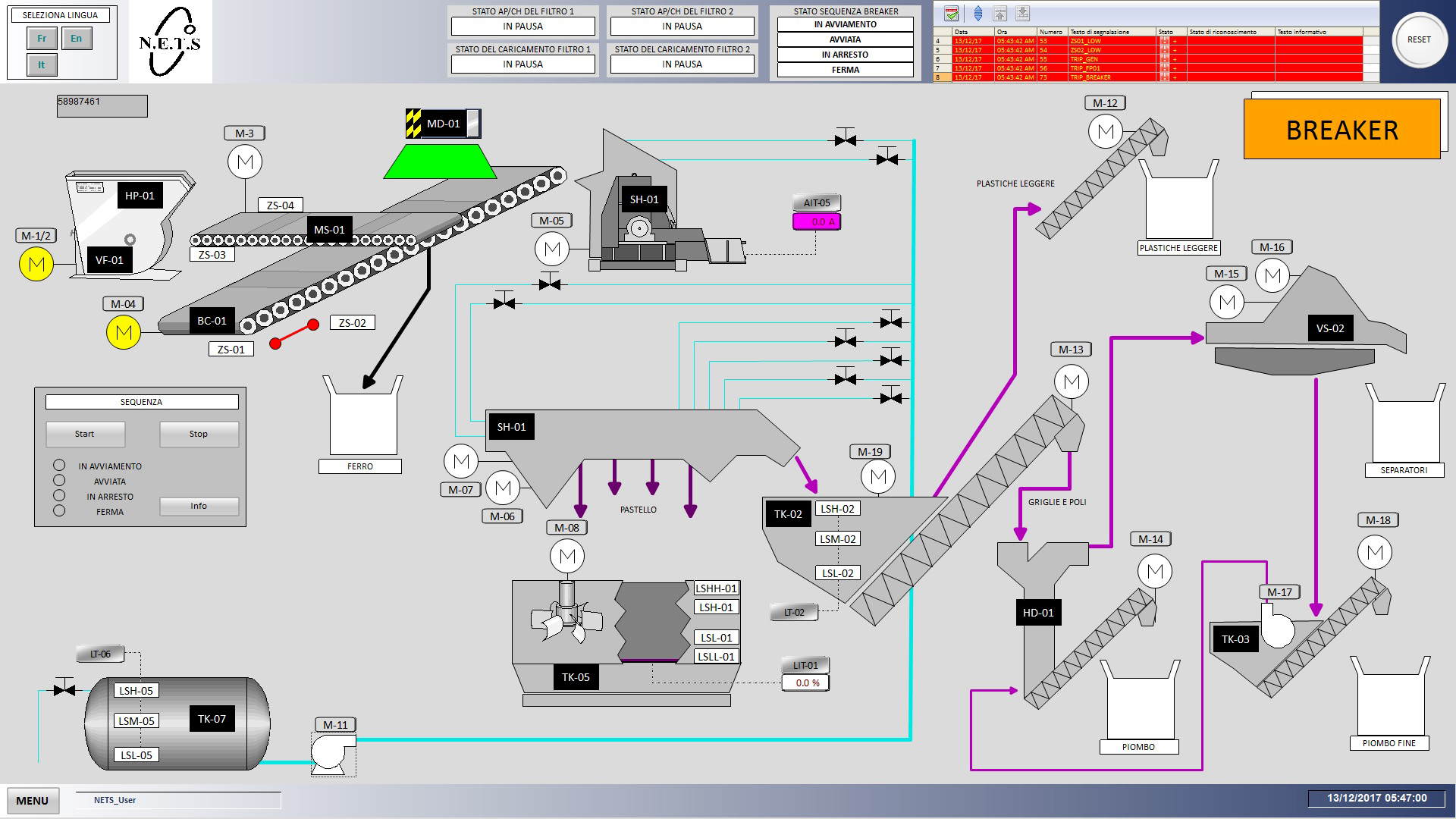The image size is (1456, 819).
Task: Stop the sequence with the Stop button
Action: click(x=199, y=434)
